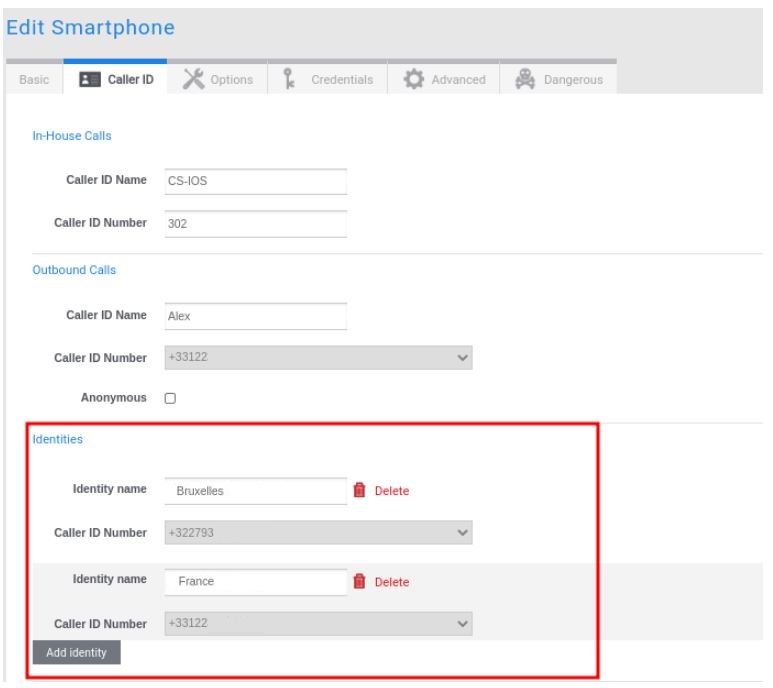This screenshot has width=773, height=688.
Task: Open Outbound Calls Caller ID Number dropdown
Action: pyautogui.click(x=316, y=357)
